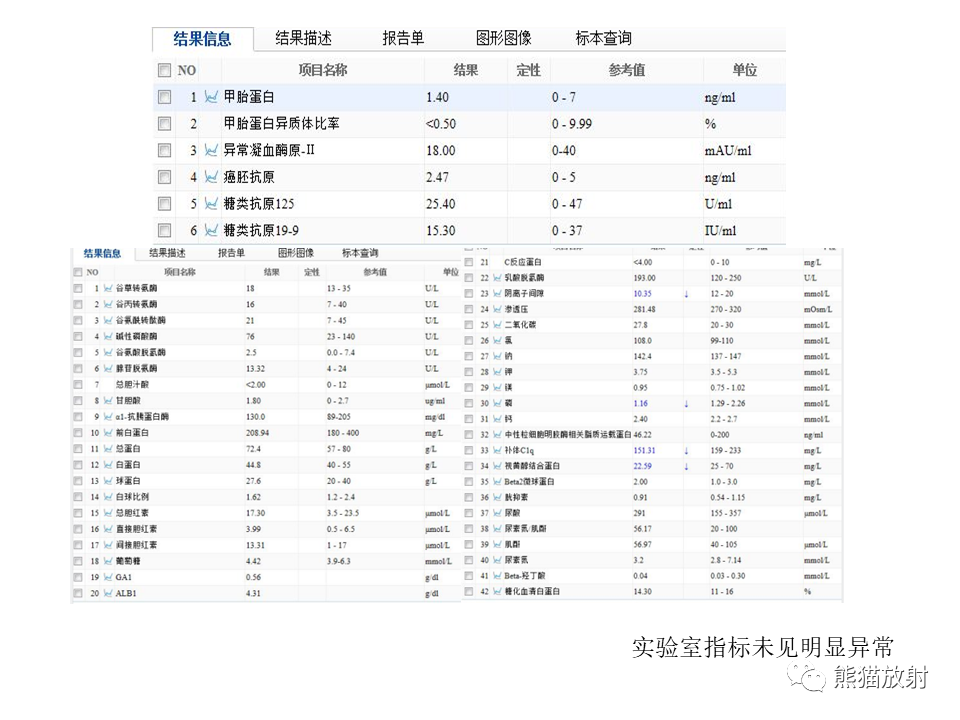Open trend chart icon for ALB1 row
This screenshot has width=960, height=720.
pyautogui.click(x=108, y=593)
